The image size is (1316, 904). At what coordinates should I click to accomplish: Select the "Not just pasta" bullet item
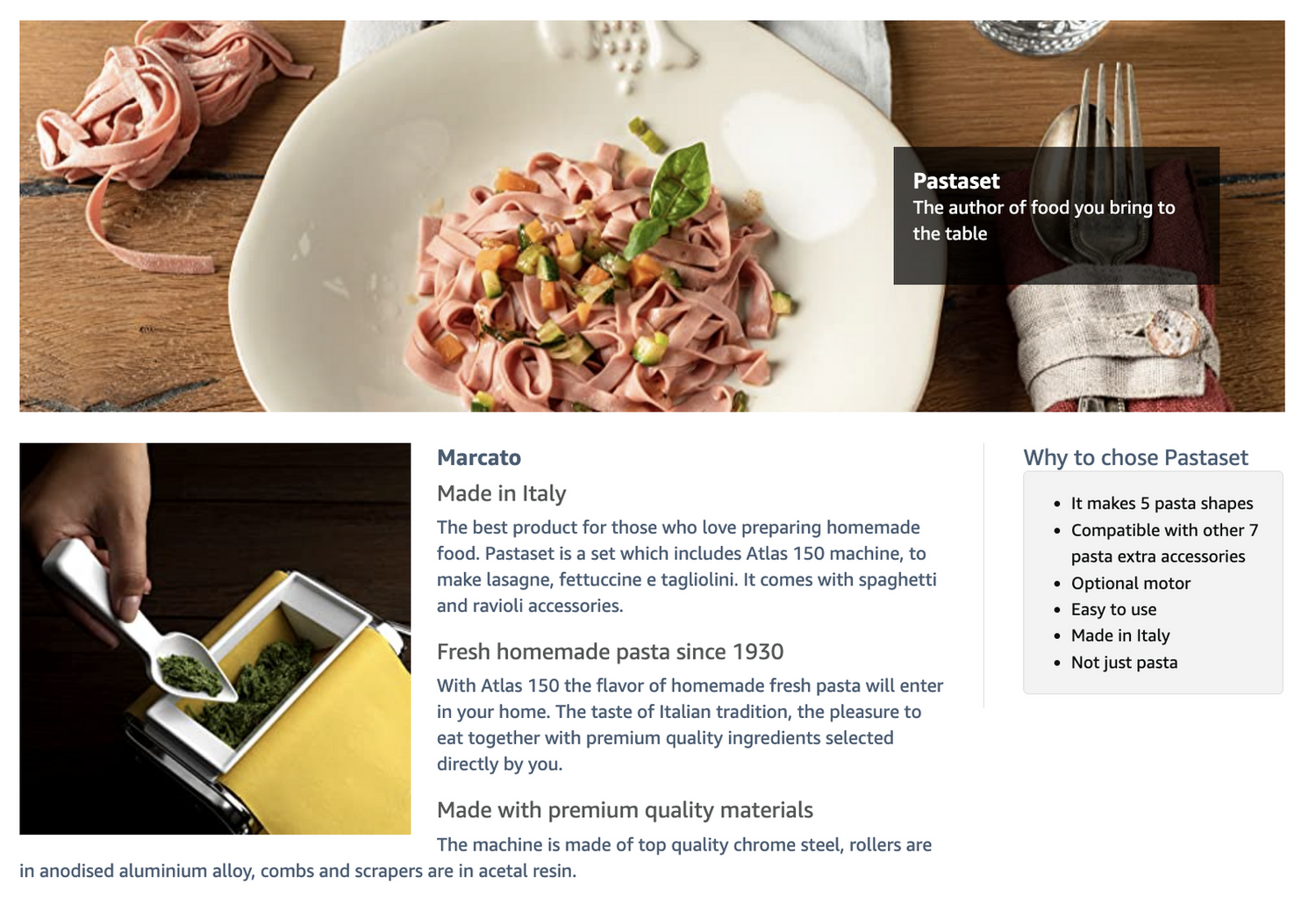(1124, 663)
